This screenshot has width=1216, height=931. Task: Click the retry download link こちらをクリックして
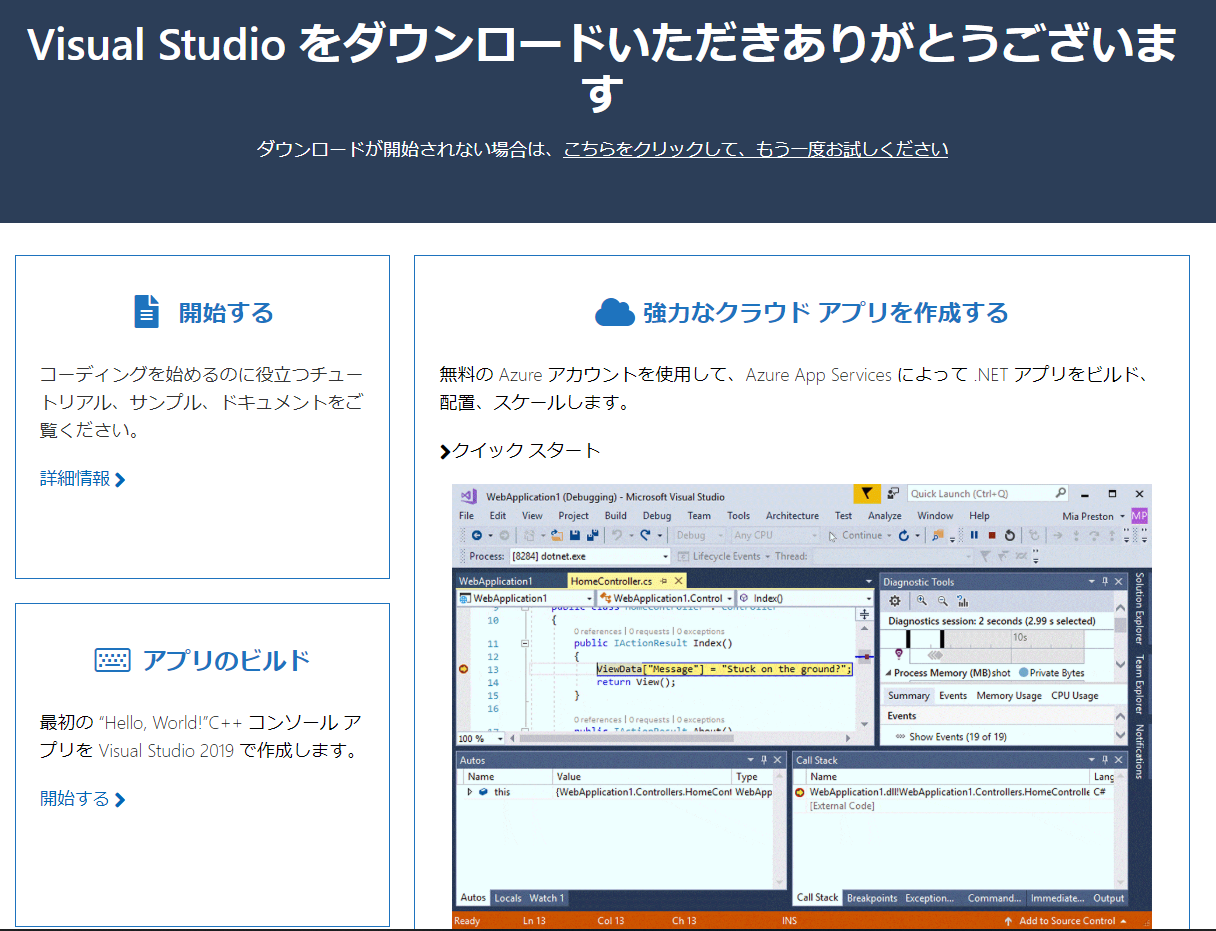[x=755, y=149]
